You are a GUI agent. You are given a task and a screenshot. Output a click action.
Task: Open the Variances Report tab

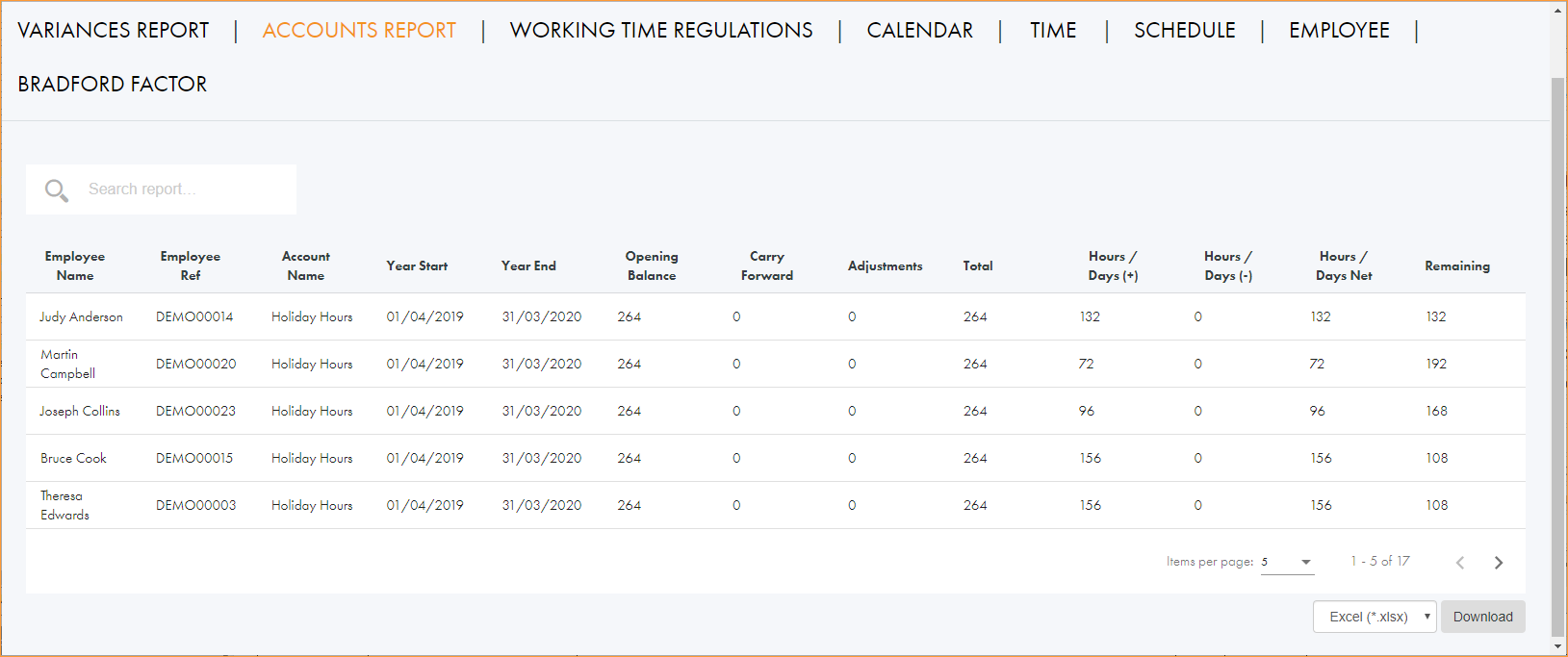[114, 31]
